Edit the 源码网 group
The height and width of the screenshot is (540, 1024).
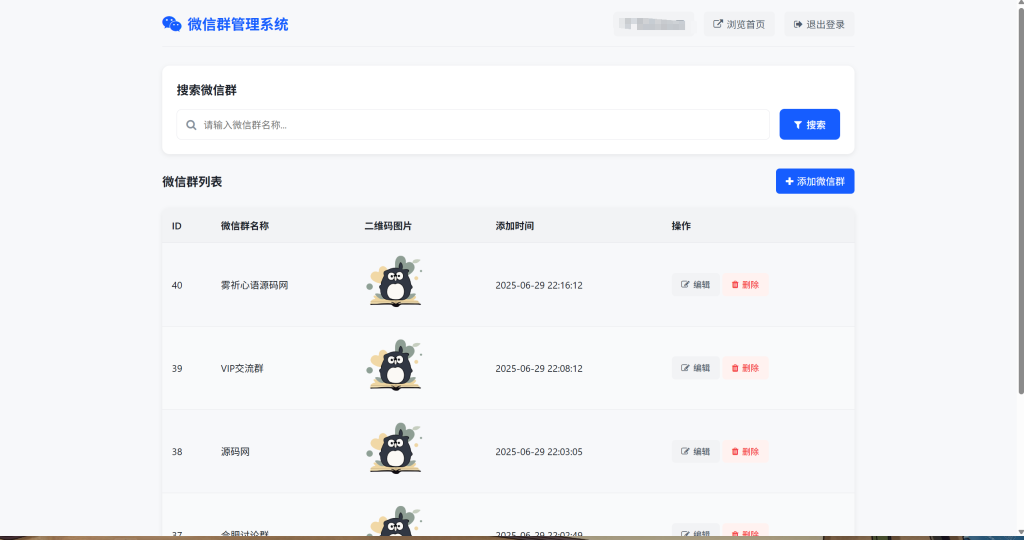[696, 451]
